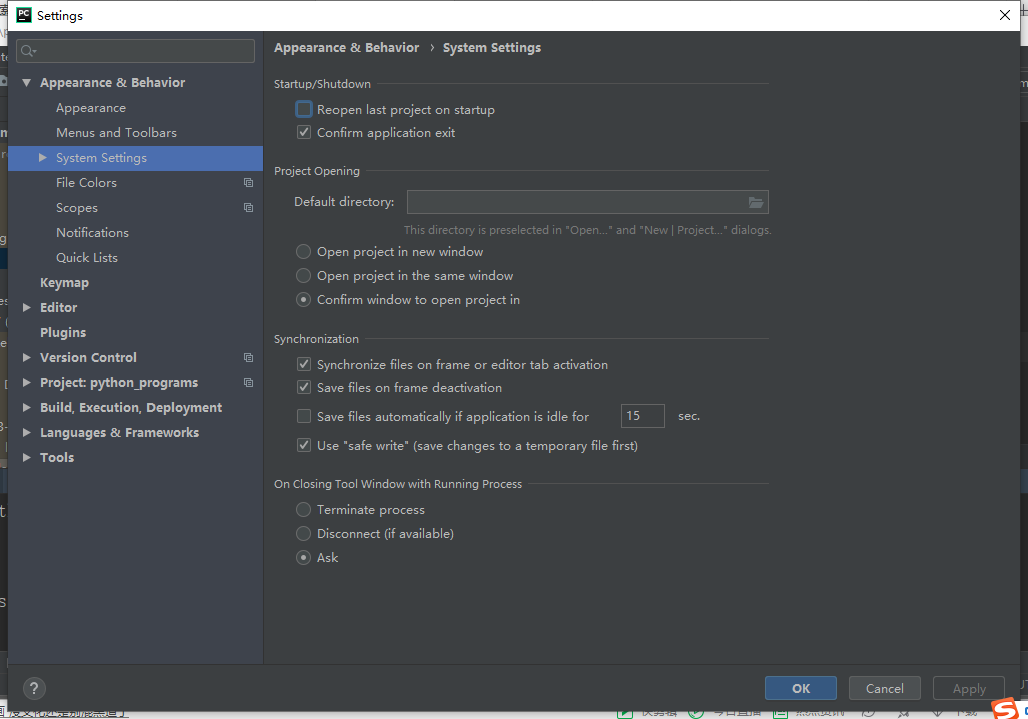Click the PyCharm logo in the title bar

click(x=24, y=15)
